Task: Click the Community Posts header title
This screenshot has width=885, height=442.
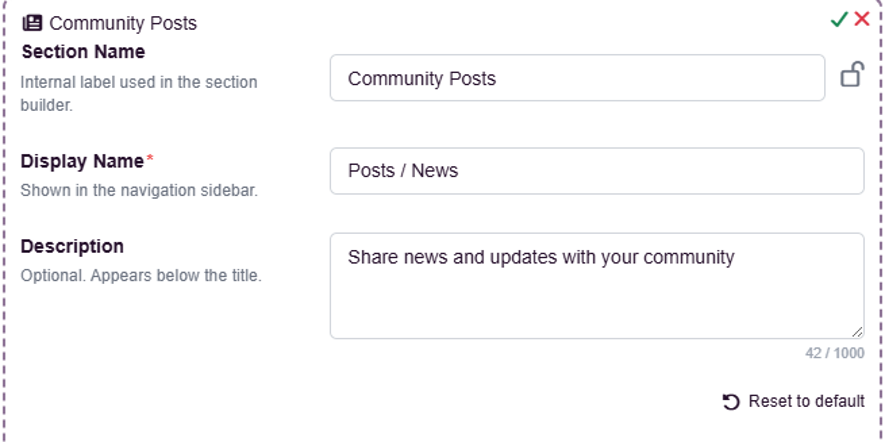Action: coord(123,24)
